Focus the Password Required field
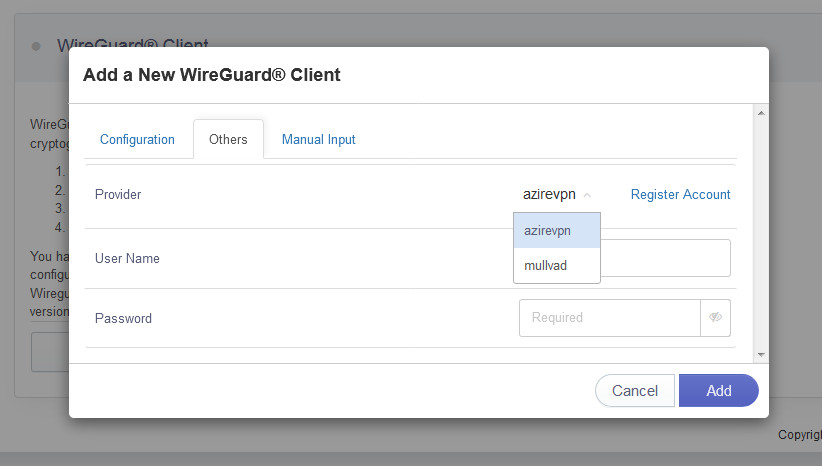Image resolution: width=822 pixels, height=466 pixels. [x=610, y=318]
